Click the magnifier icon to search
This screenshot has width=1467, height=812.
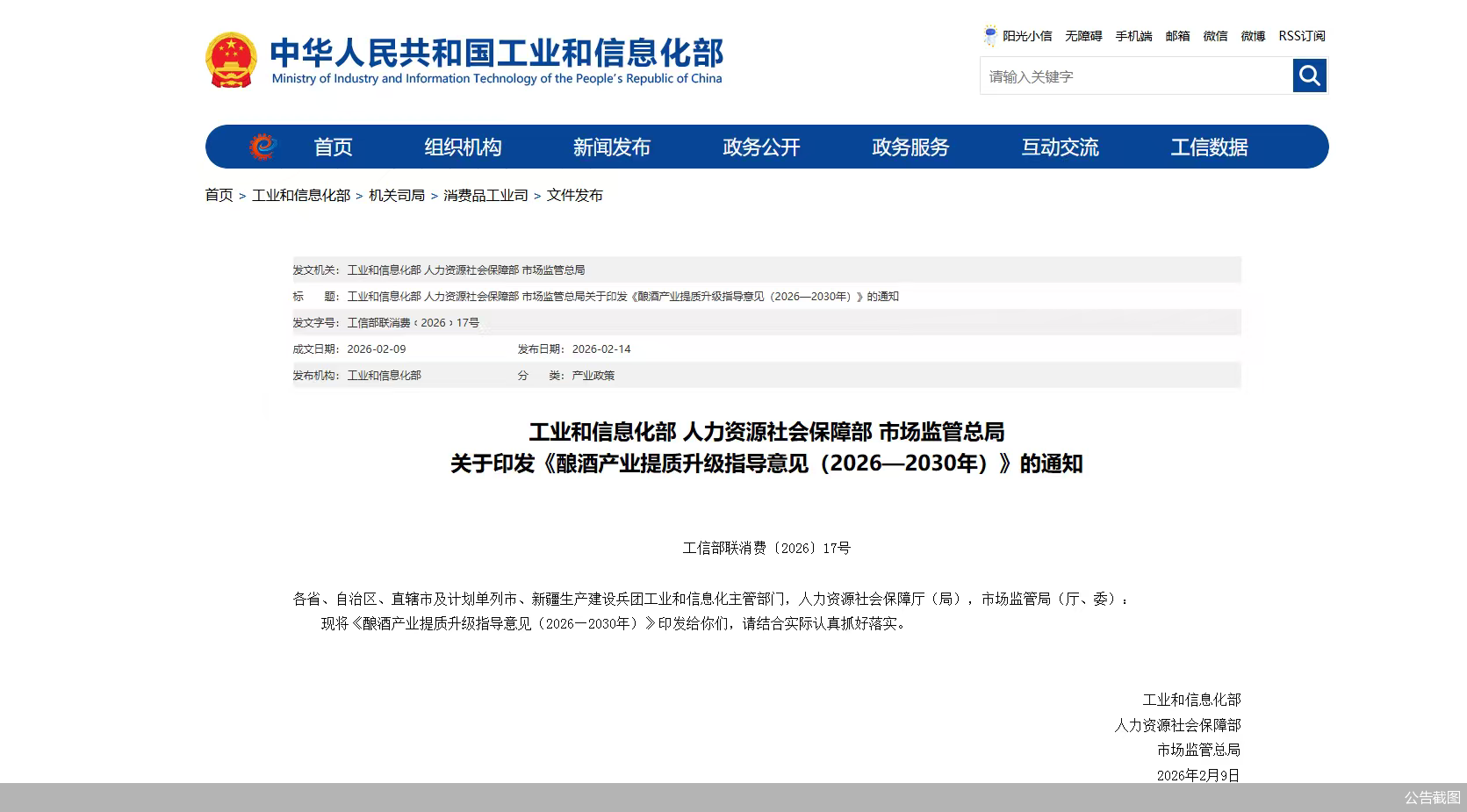click(x=1308, y=75)
